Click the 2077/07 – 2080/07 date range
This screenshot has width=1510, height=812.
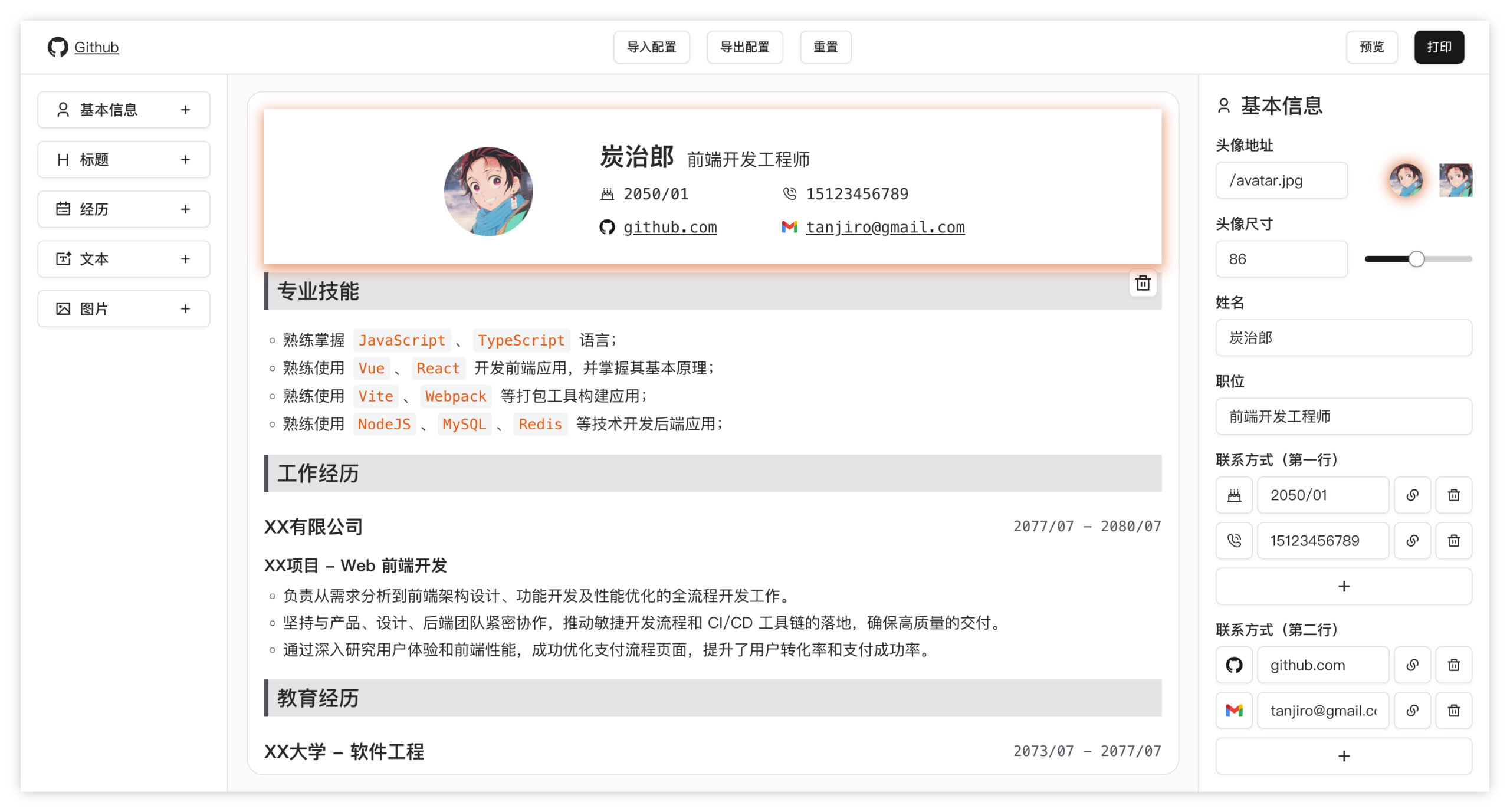coord(1086,526)
